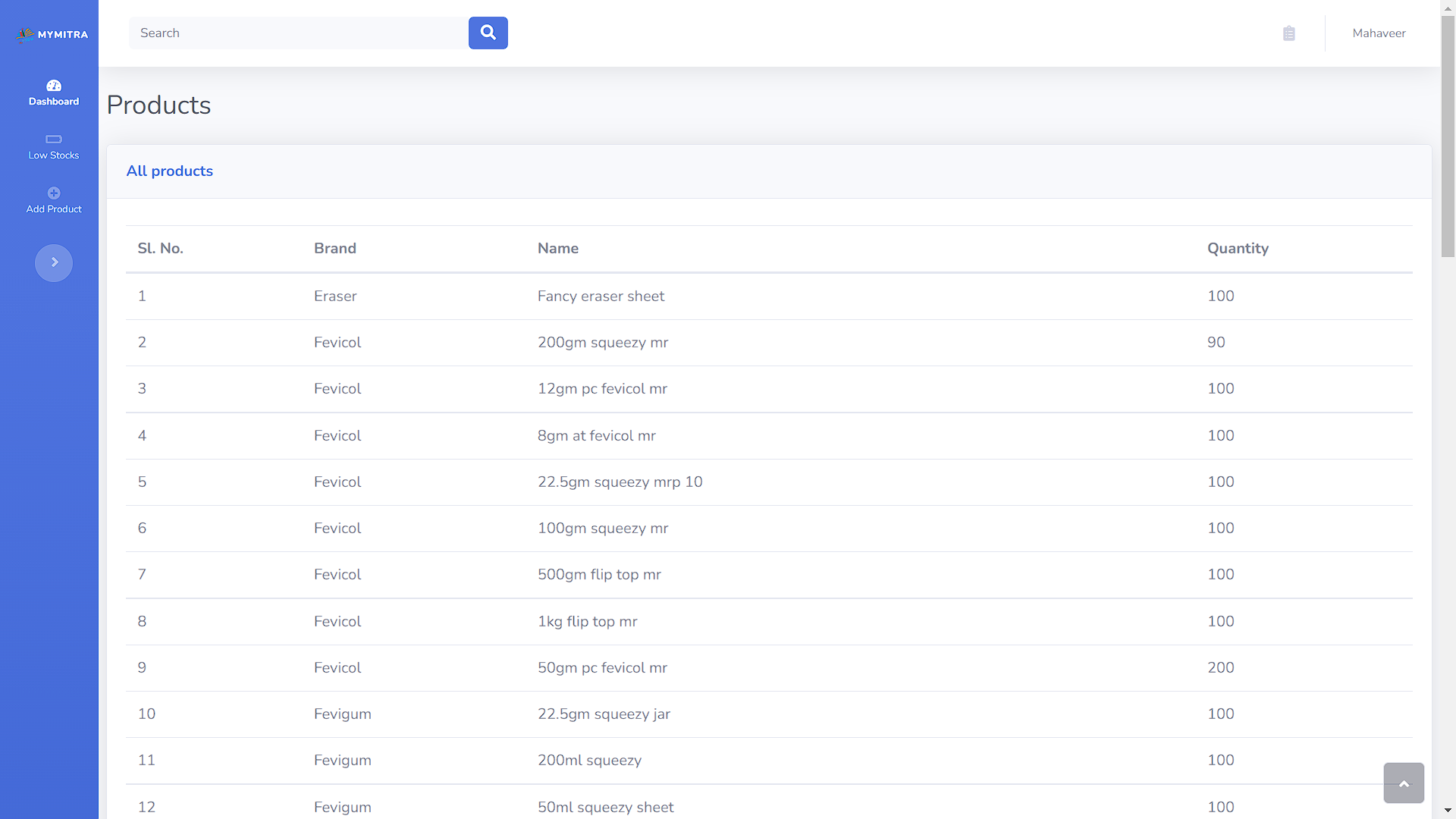Viewport: 1456px width, 819px height.
Task: Click the scroll-to-top arrow button
Action: point(1404,783)
